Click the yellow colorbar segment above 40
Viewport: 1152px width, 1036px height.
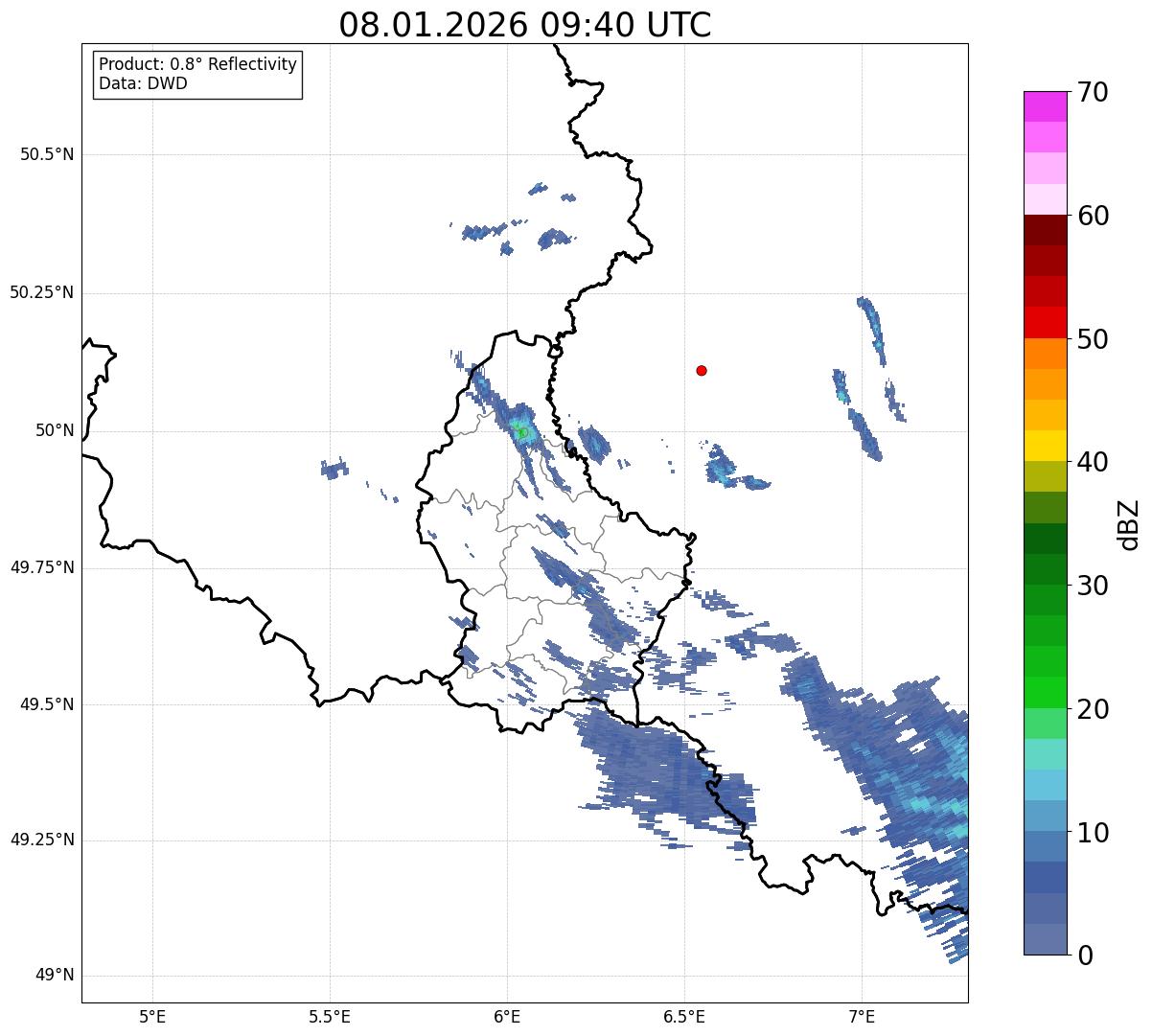tap(1045, 446)
